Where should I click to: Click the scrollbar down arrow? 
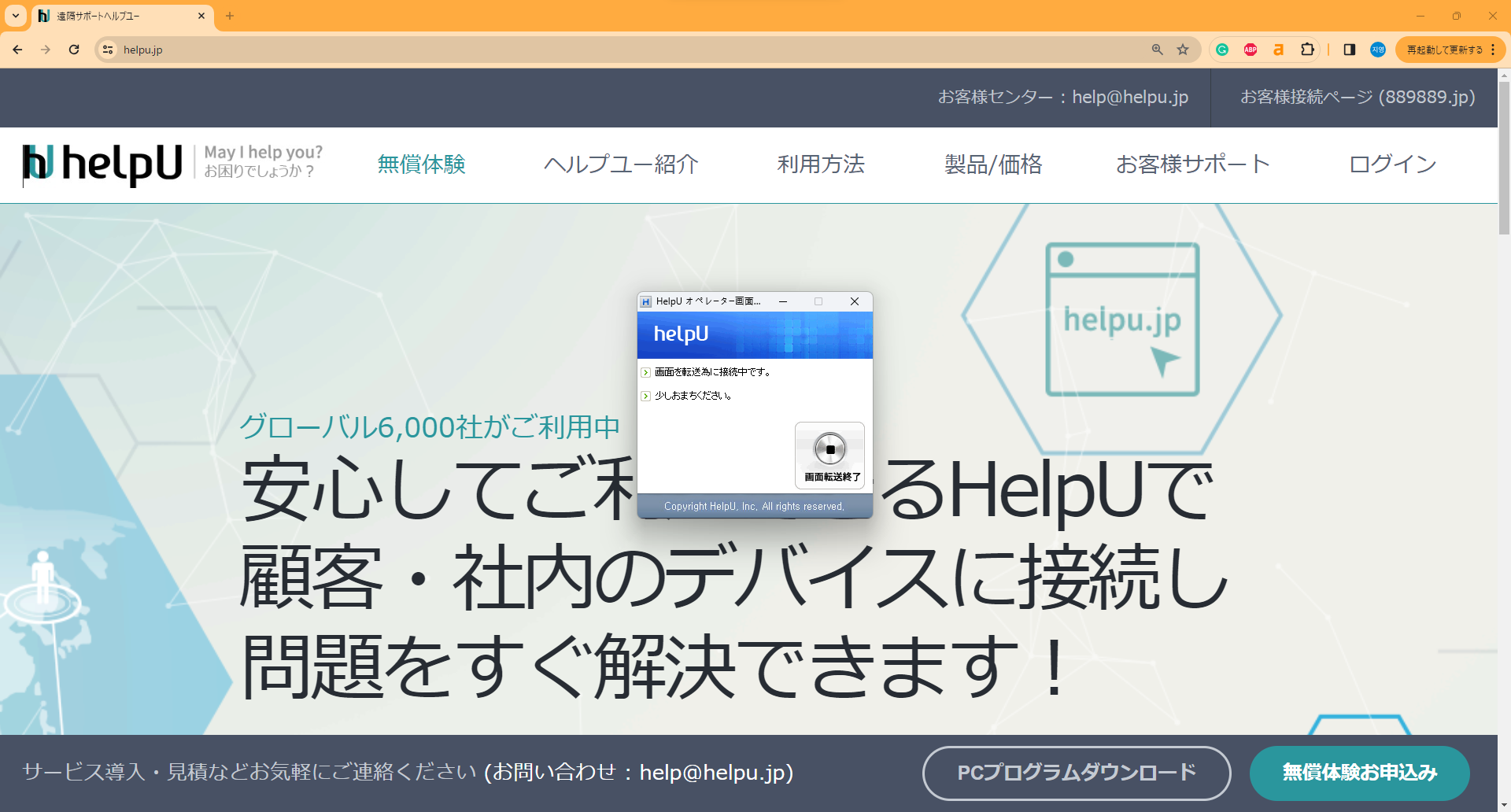coord(1504,805)
